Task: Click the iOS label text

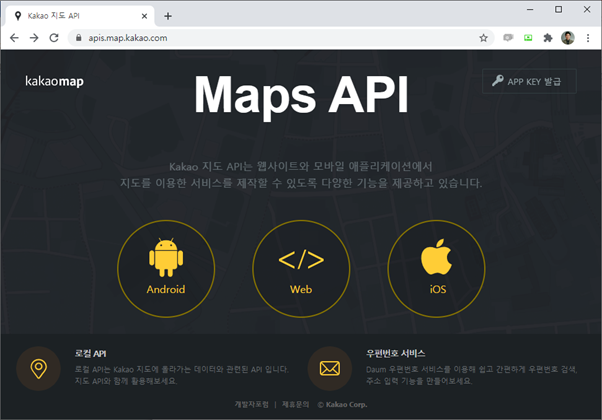Action: click(438, 289)
